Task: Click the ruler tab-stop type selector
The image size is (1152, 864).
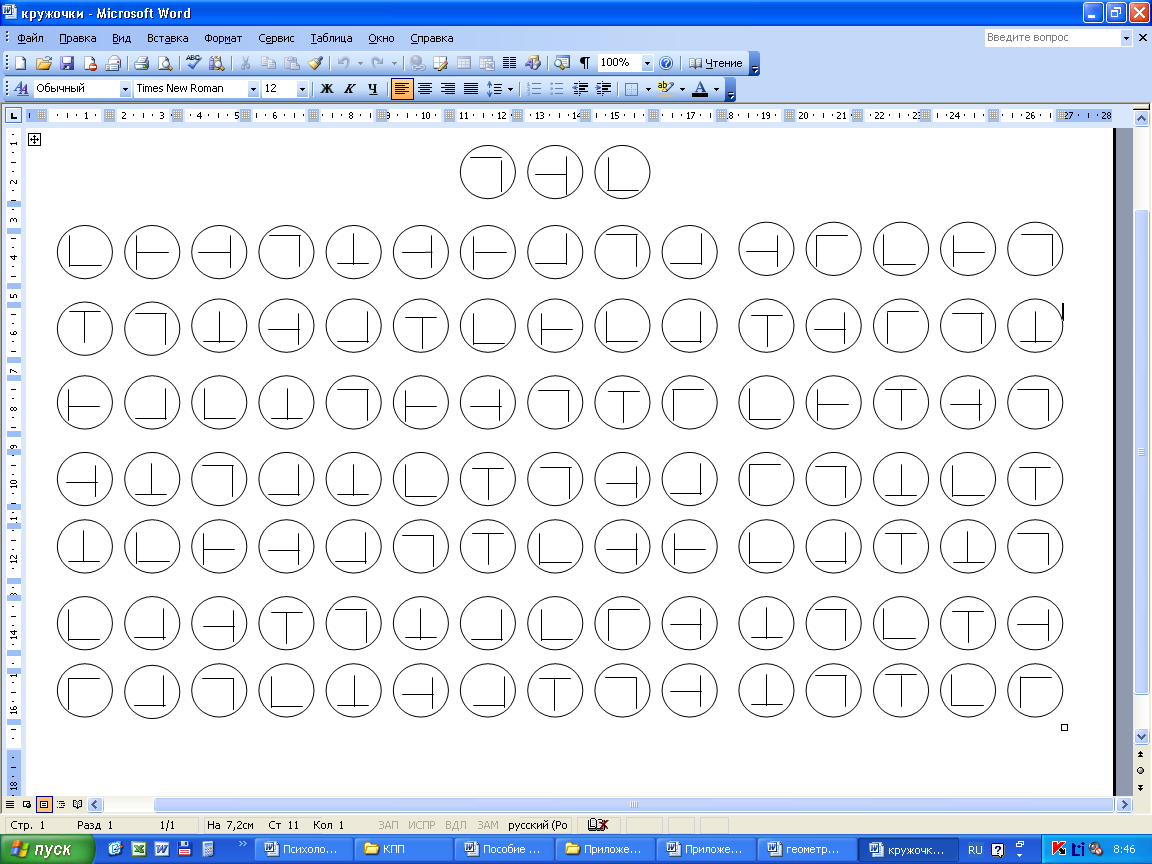Action: click(13, 115)
